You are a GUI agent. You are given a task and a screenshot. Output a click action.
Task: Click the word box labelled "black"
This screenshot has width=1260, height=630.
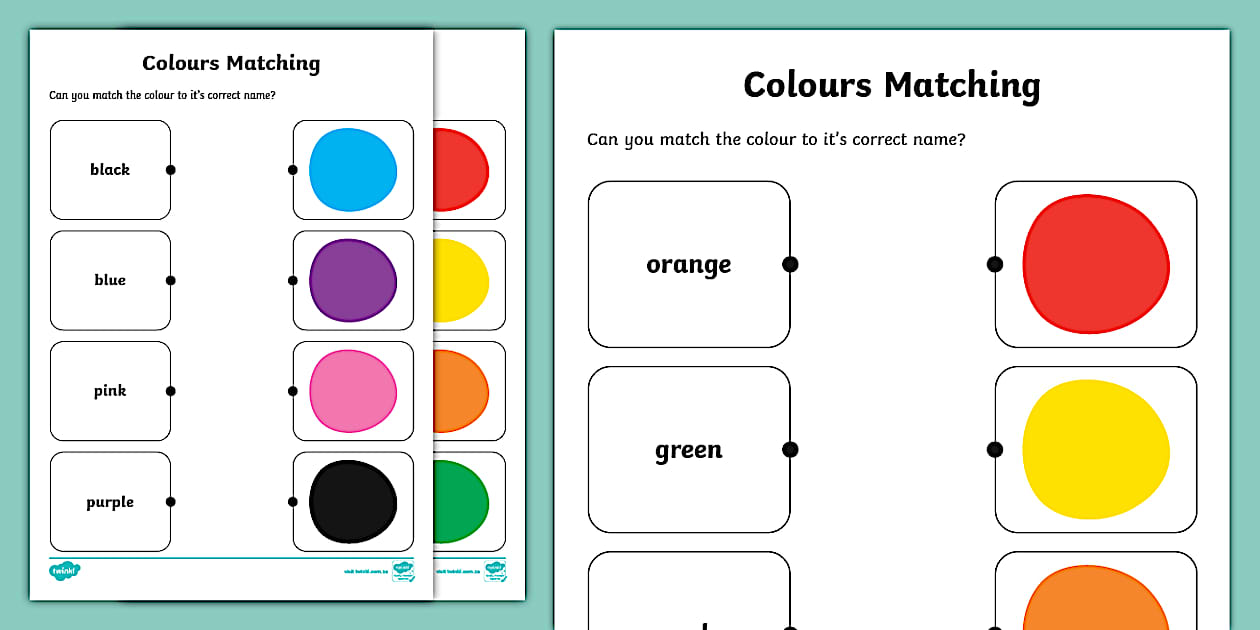tap(110, 170)
